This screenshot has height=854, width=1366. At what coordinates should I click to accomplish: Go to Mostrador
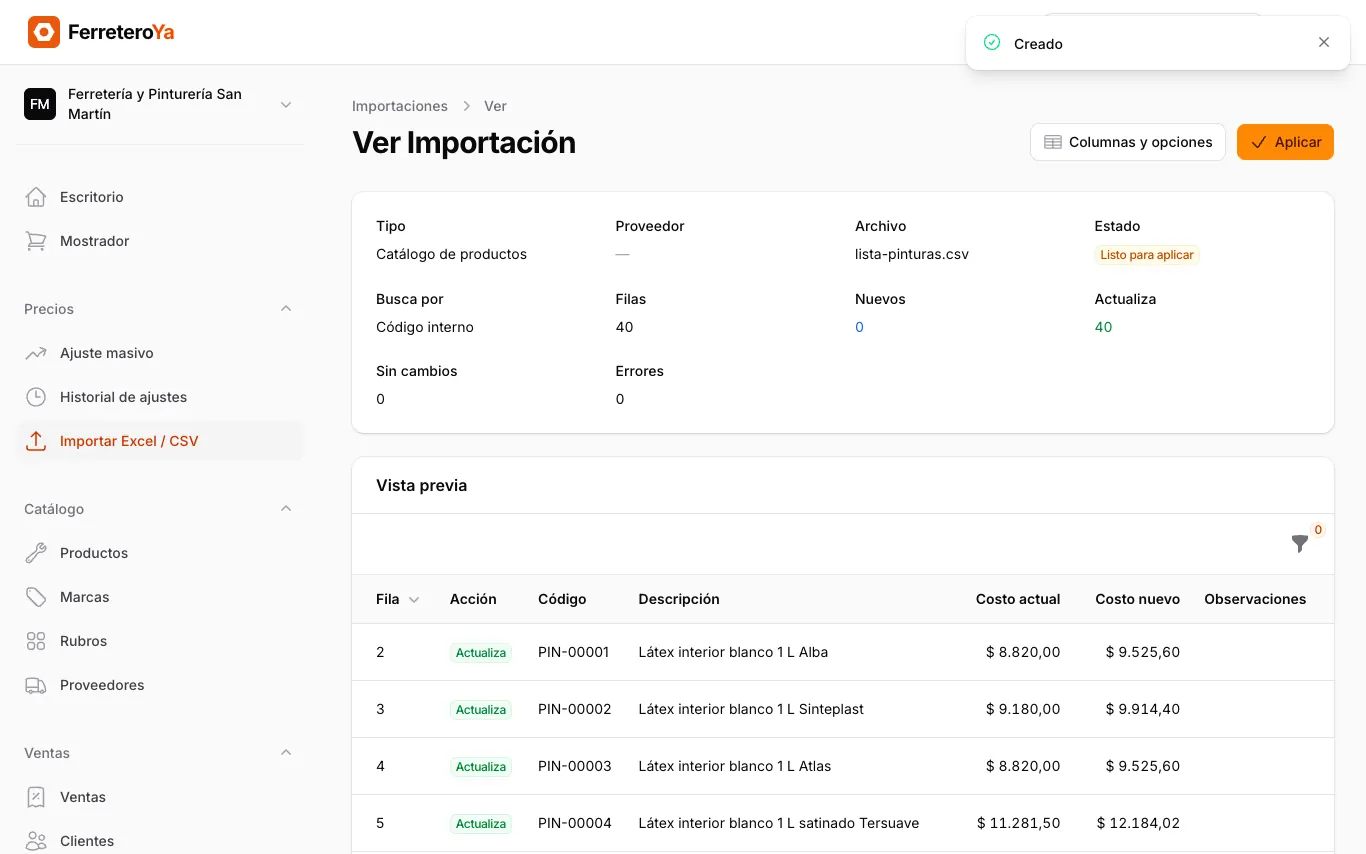(x=160, y=241)
